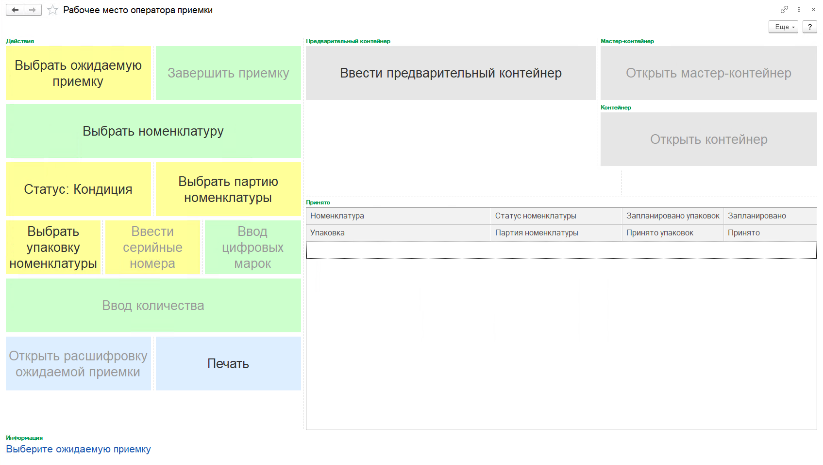Click Ввод количества button

[153, 305]
